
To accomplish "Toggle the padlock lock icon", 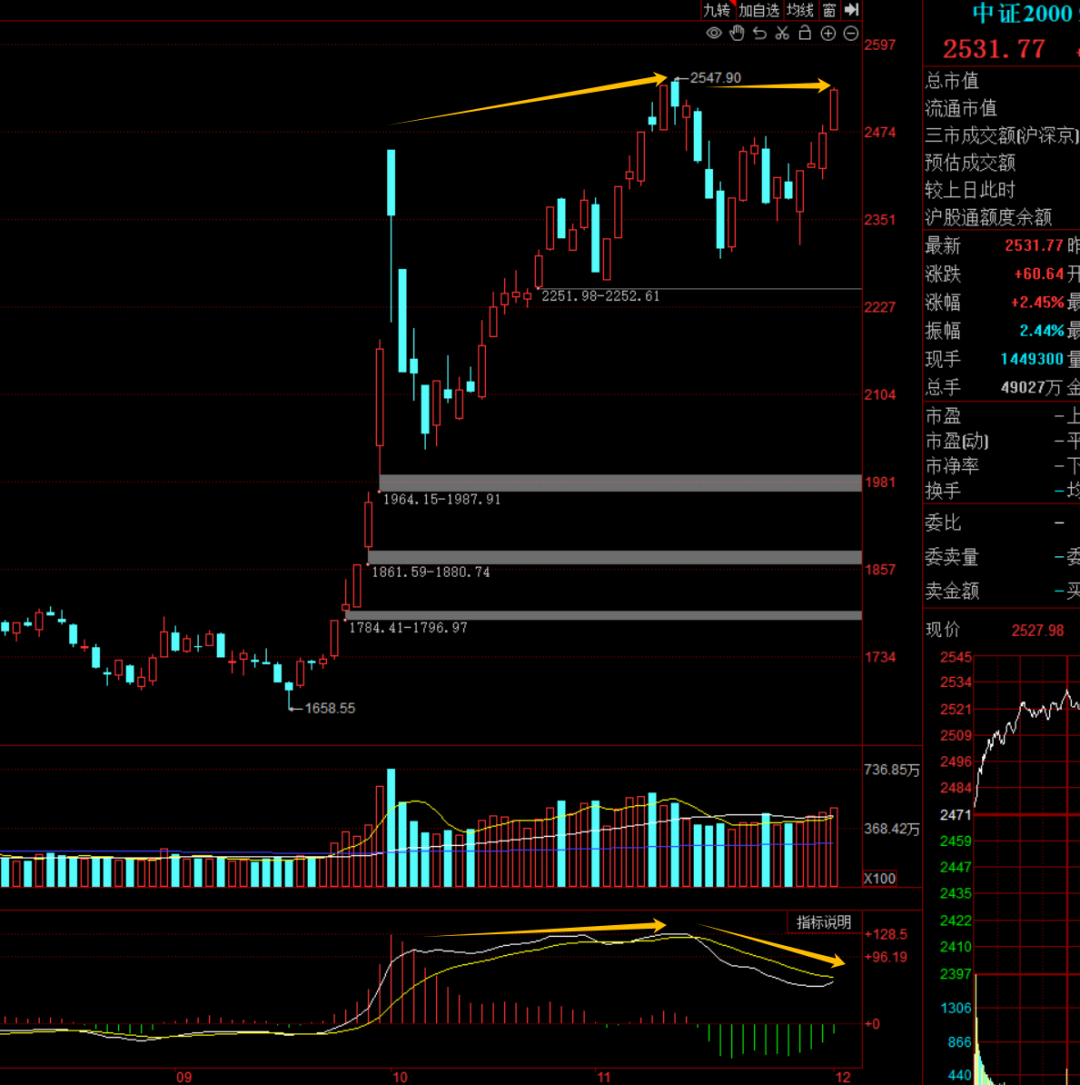I will point(804,33).
